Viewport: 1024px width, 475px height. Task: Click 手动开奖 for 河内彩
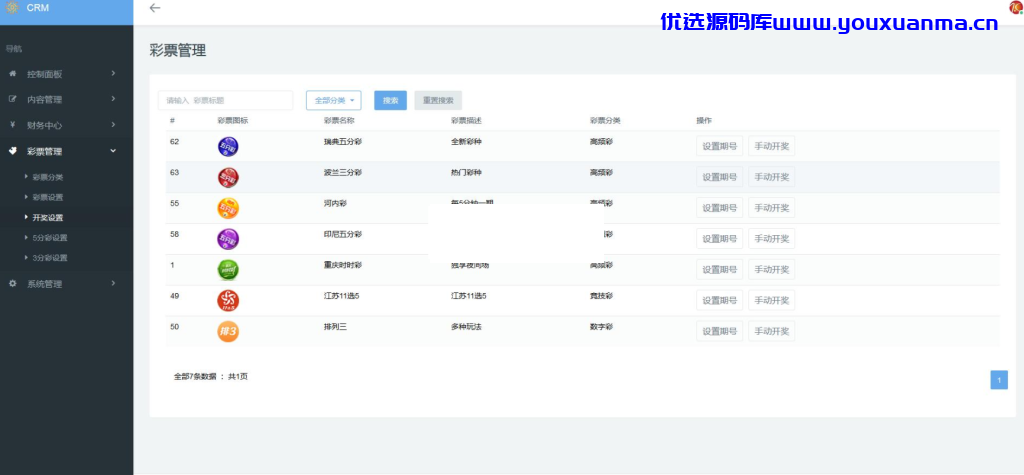[772, 208]
